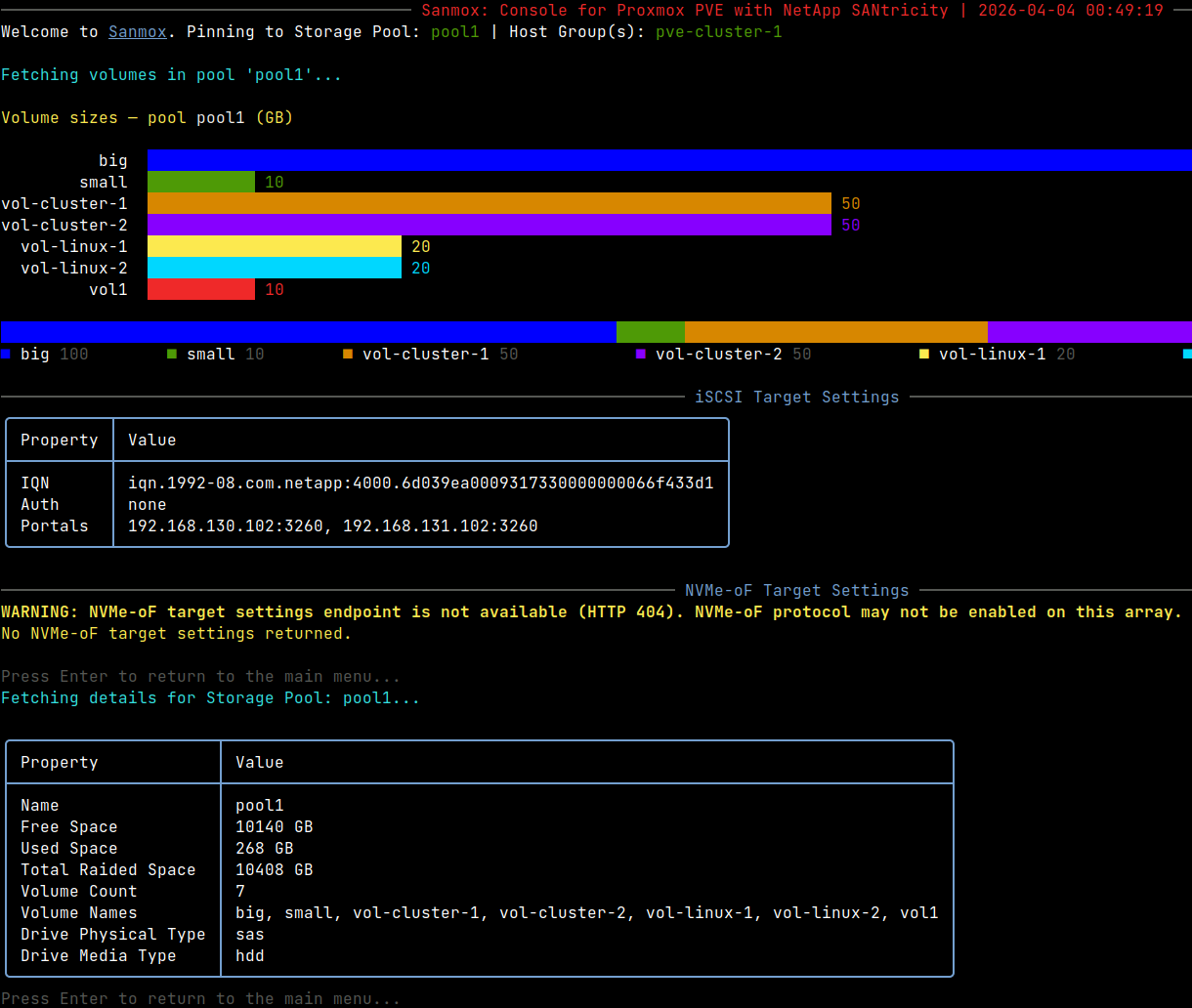The height and width of the screenshot is (1008, 1192).
Task: Click the purple vol-cluster-2 legend square
Action: (641, 354)
